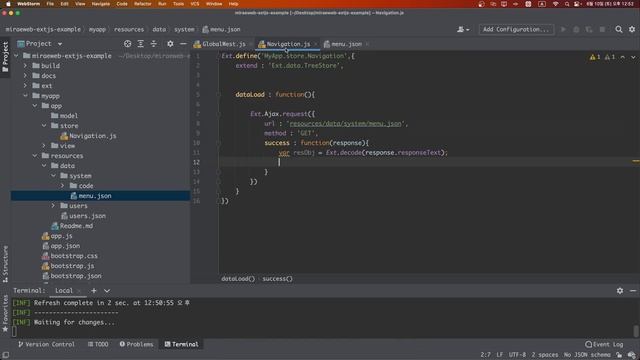This screenshot has height=360, width=640.
Task: Open macOS Spotlight search icon
Action: [x=567, y=4]
